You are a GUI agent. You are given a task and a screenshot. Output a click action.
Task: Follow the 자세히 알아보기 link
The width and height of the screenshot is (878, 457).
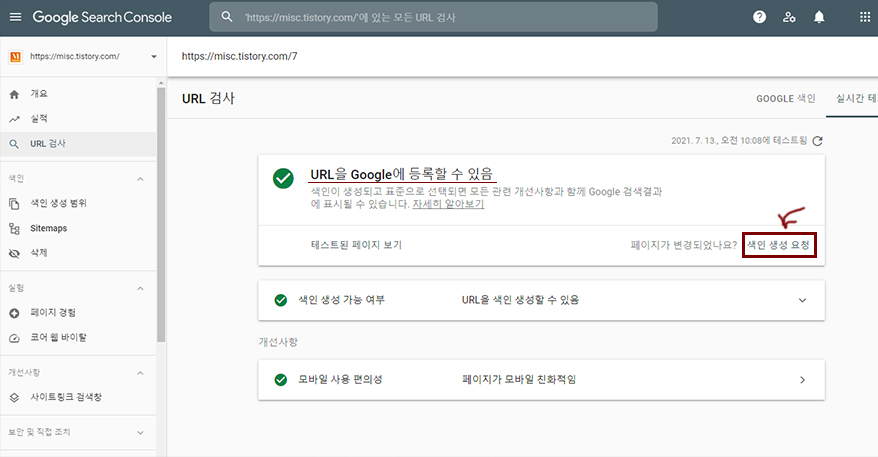point(448,204)
